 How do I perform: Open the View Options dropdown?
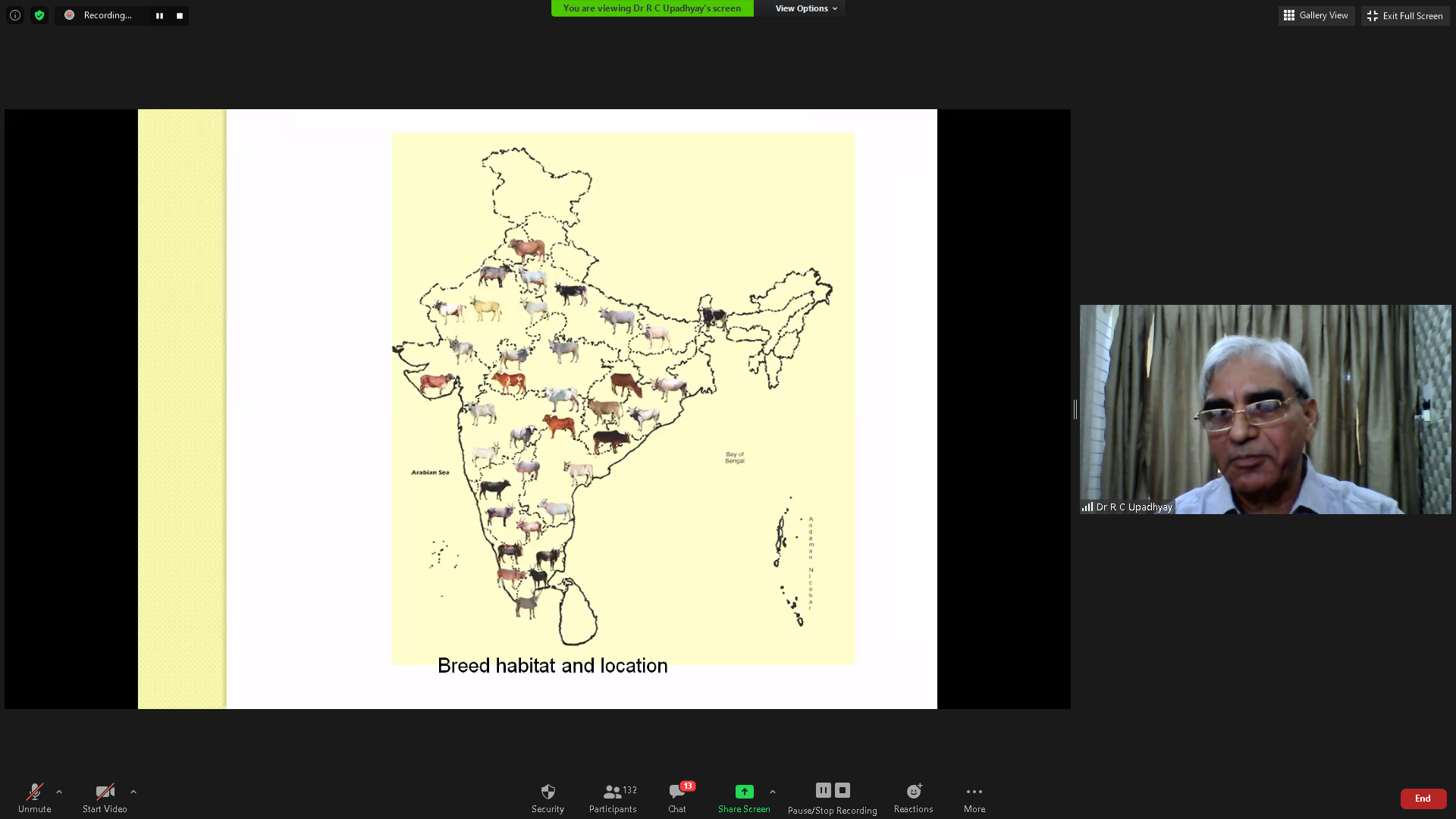[x=805, y=8]
